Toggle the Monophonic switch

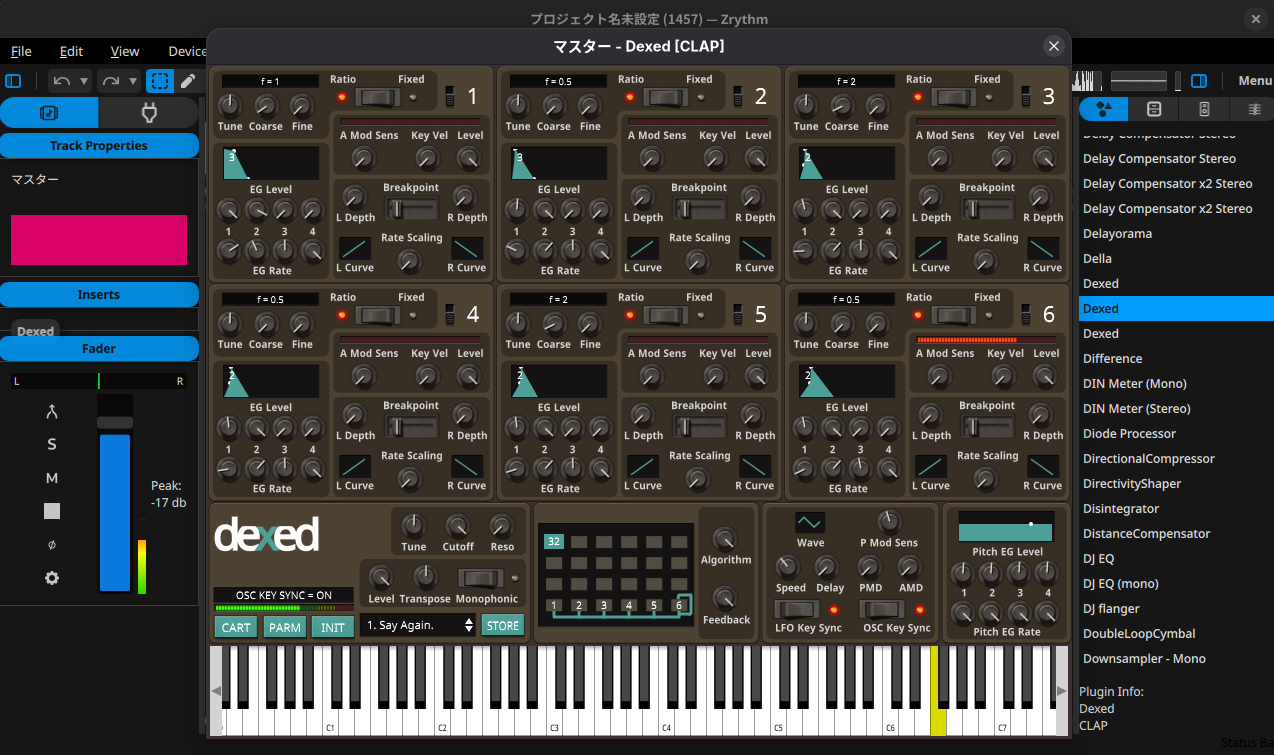[482, 578]
